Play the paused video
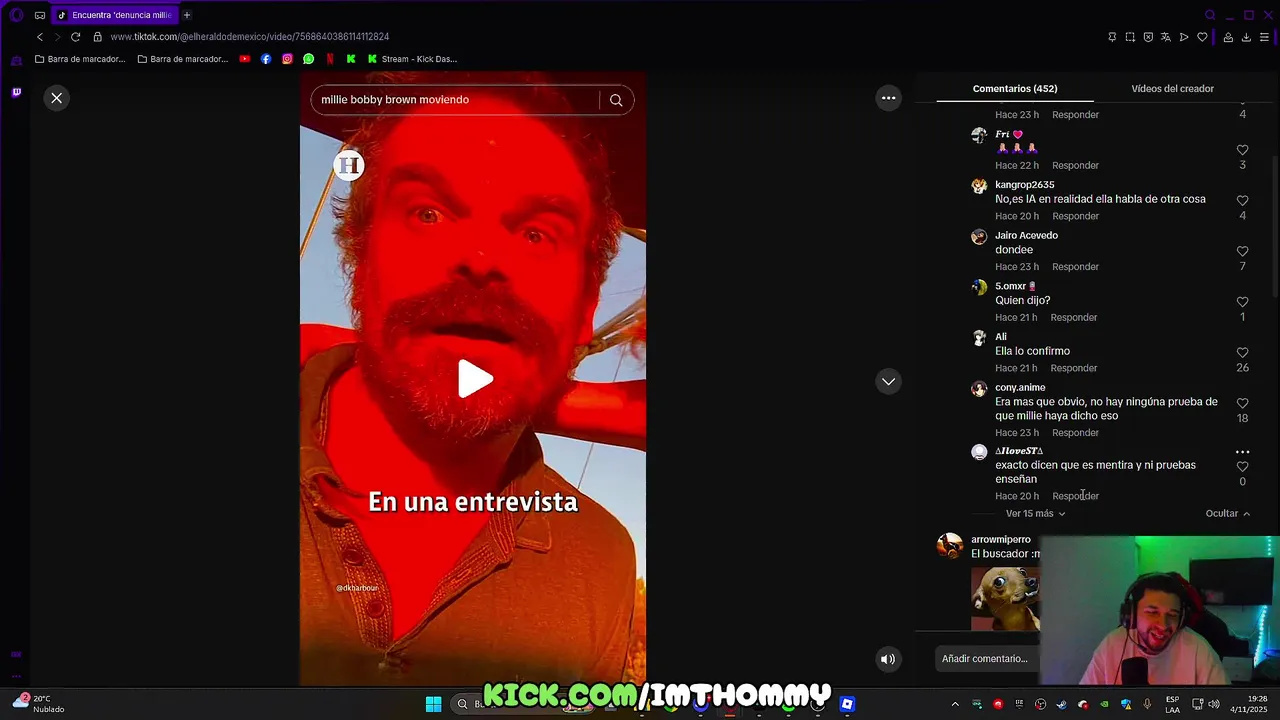The image size is (1280, 720). click(474, 379)
